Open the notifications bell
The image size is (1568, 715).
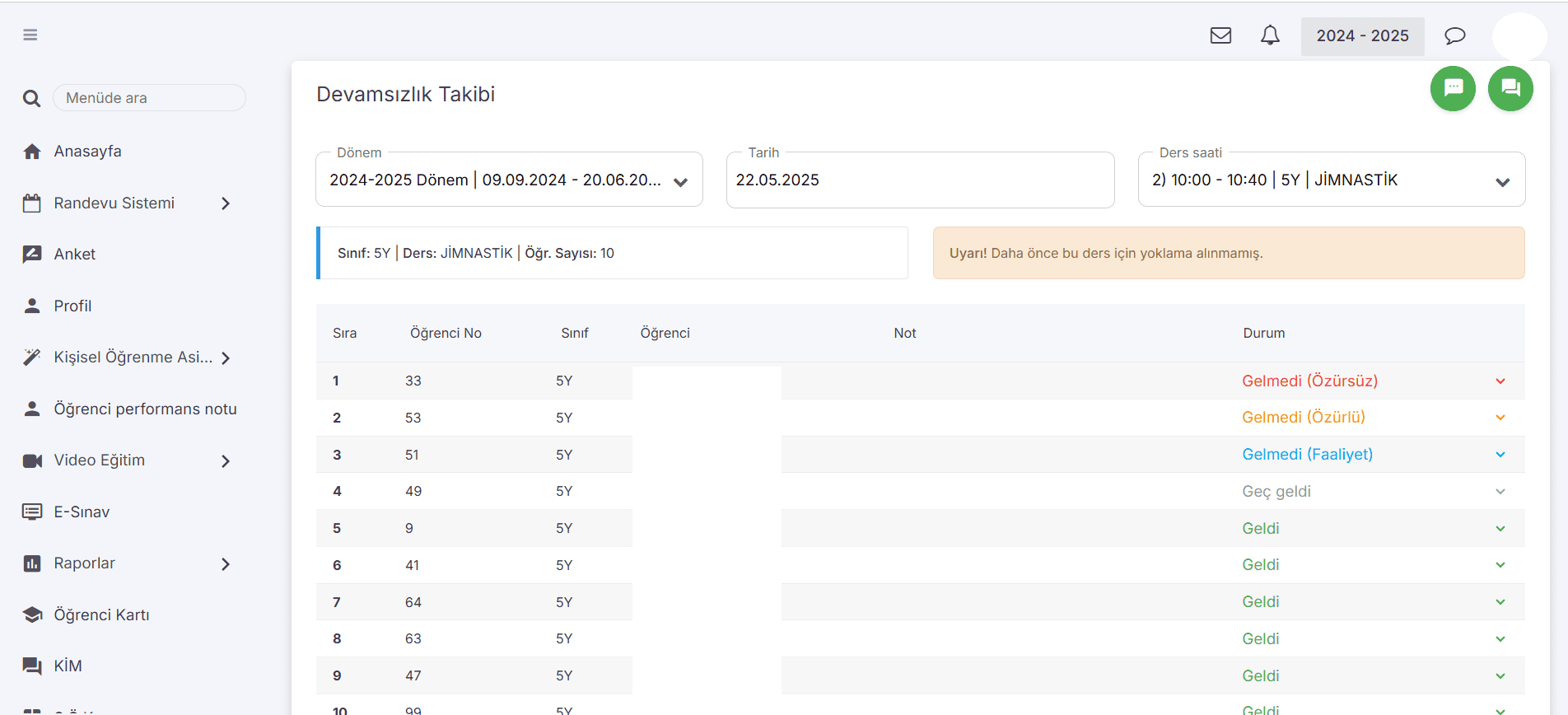[1270, 35]
